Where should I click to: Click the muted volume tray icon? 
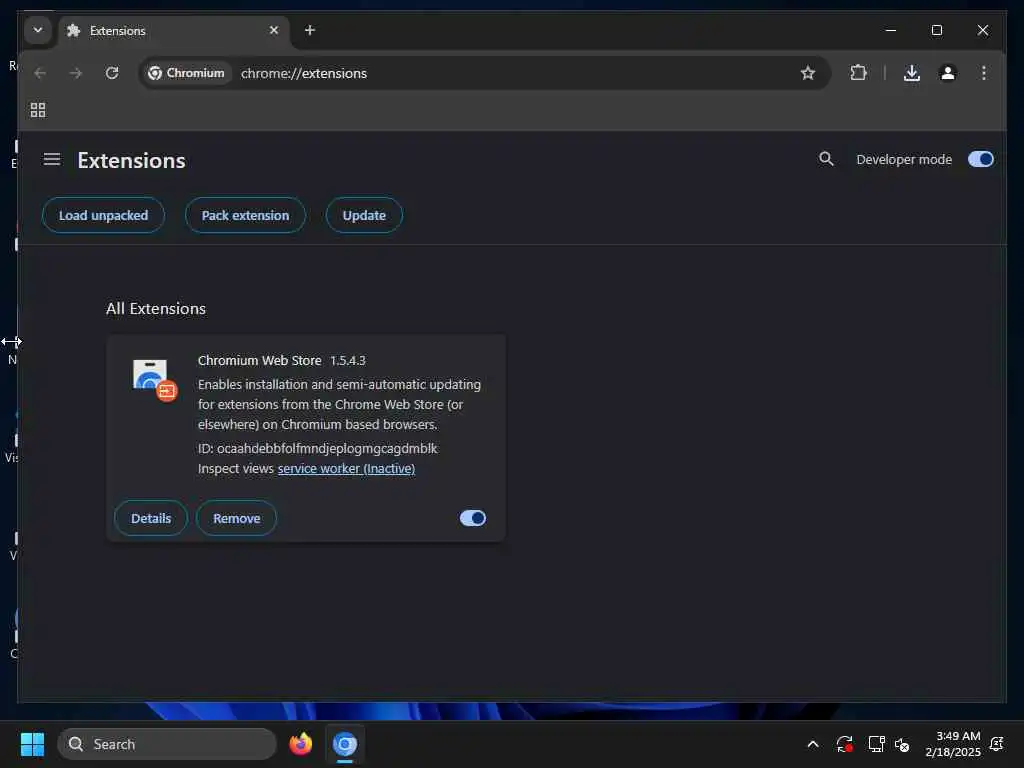(902, 744)
